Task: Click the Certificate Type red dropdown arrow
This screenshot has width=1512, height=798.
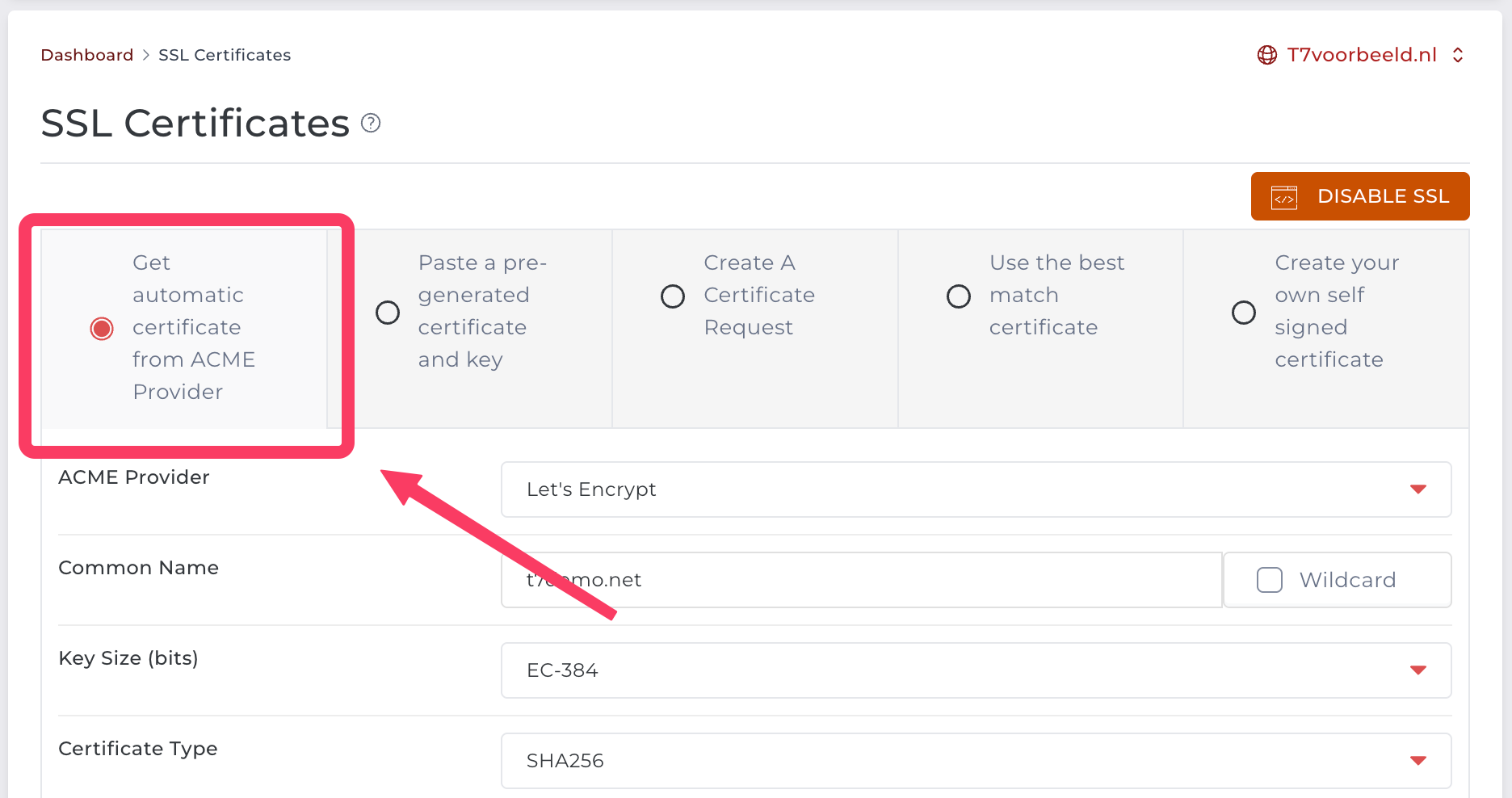Action: point(1417,761)
